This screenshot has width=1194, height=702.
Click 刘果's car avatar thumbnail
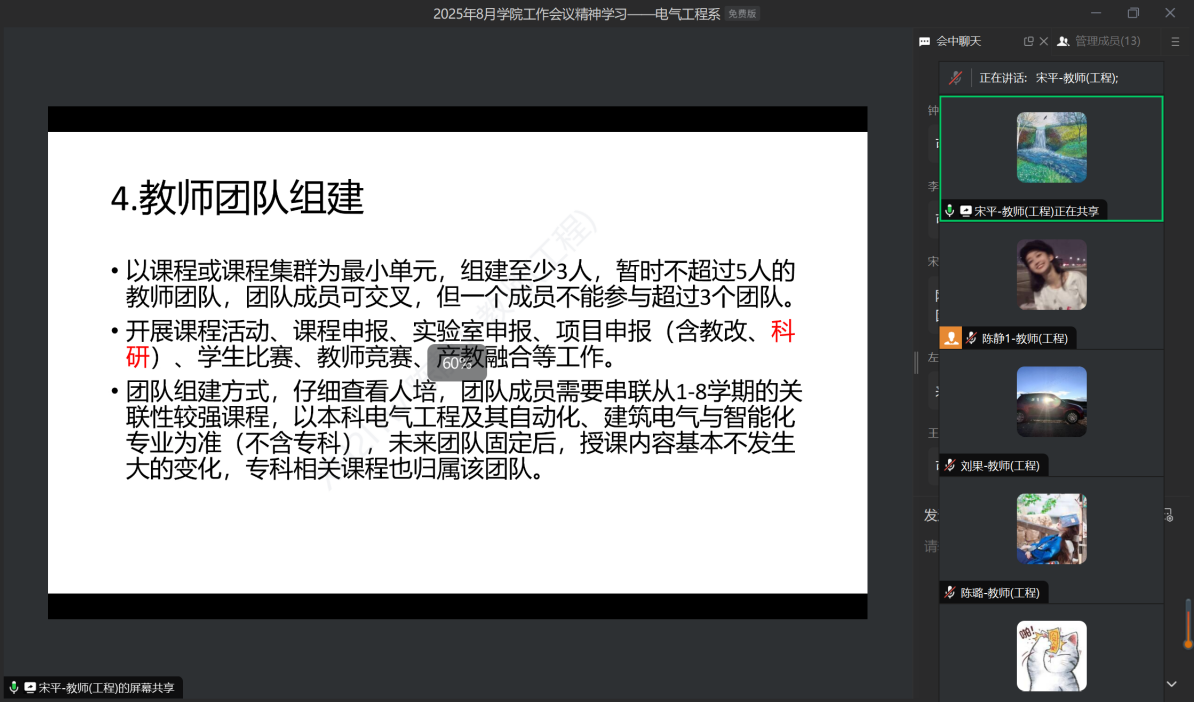point(1051,401)
